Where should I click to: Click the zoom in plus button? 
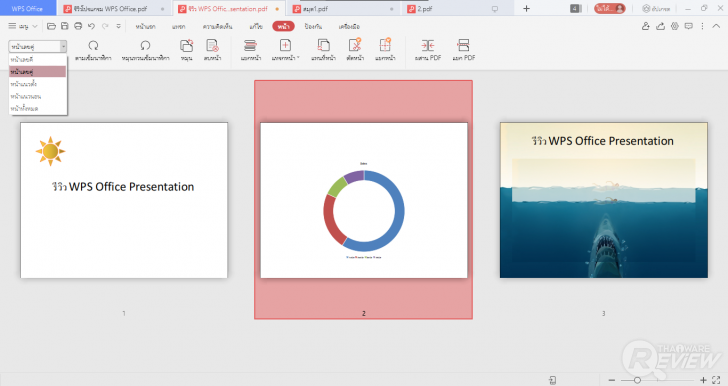pyautogui.click(x=703, y=380)
